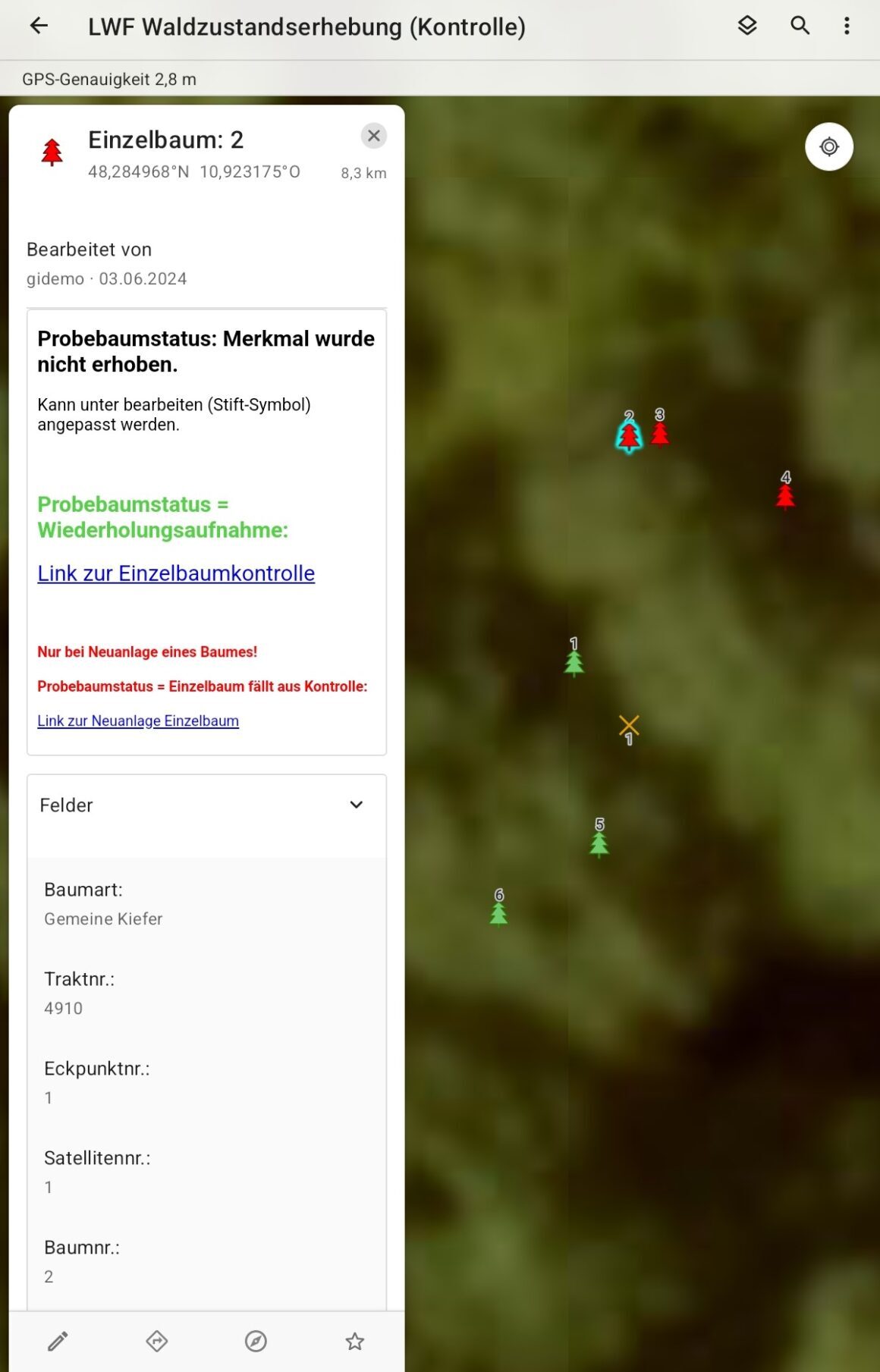Open the three-dot overflow menu

tap(847, 26)
